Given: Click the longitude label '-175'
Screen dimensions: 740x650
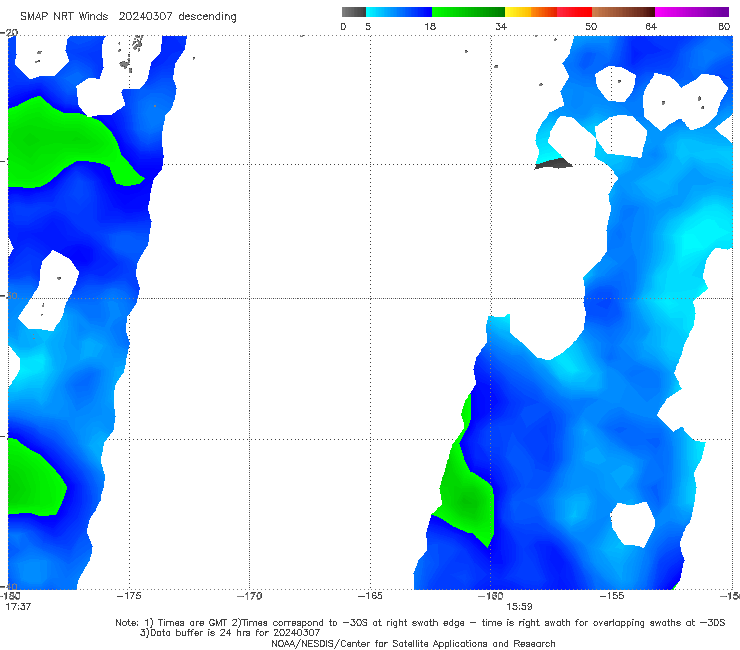Looking at the screenshot, I should pos(129,596).
